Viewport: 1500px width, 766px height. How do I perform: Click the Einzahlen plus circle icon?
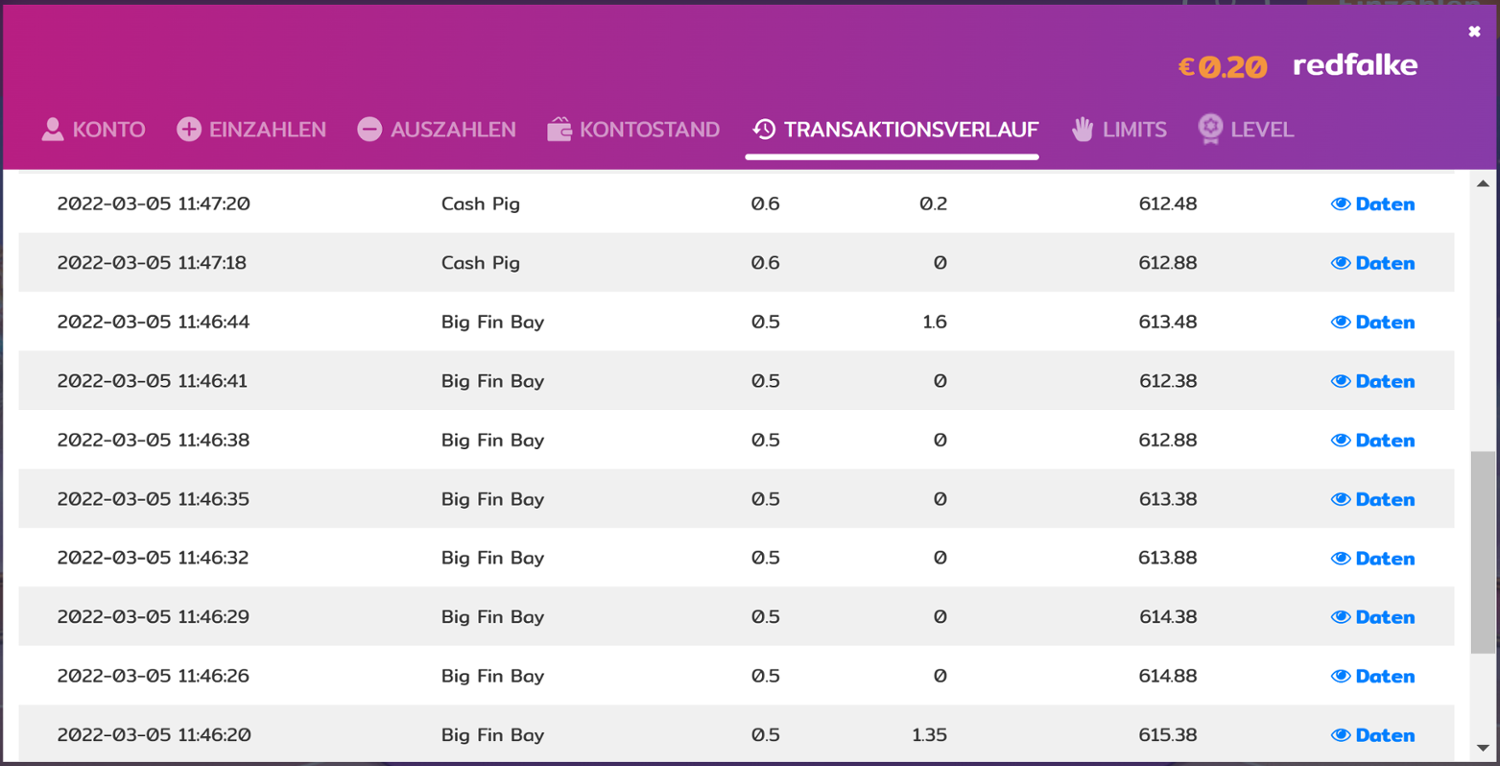tap(189, 129)
